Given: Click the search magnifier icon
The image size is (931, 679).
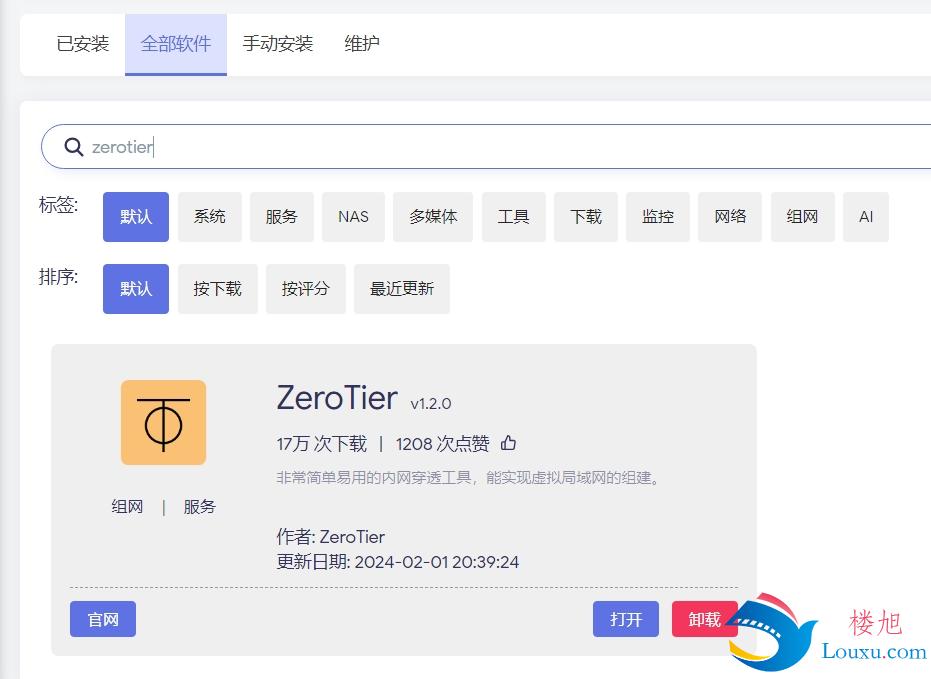Looking at the screenshot, I should pos(73,147).
